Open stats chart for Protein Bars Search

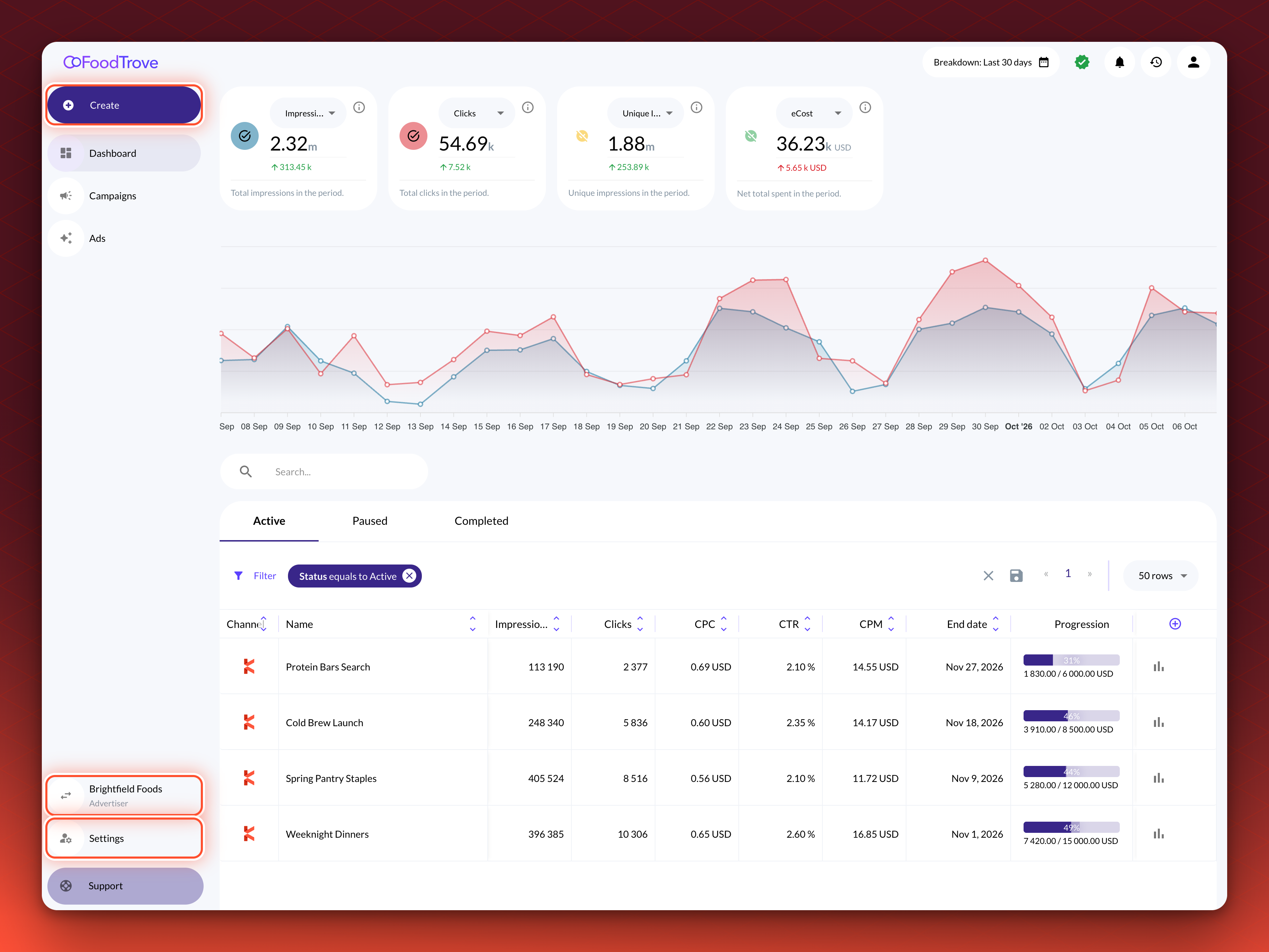(1159, 666)
